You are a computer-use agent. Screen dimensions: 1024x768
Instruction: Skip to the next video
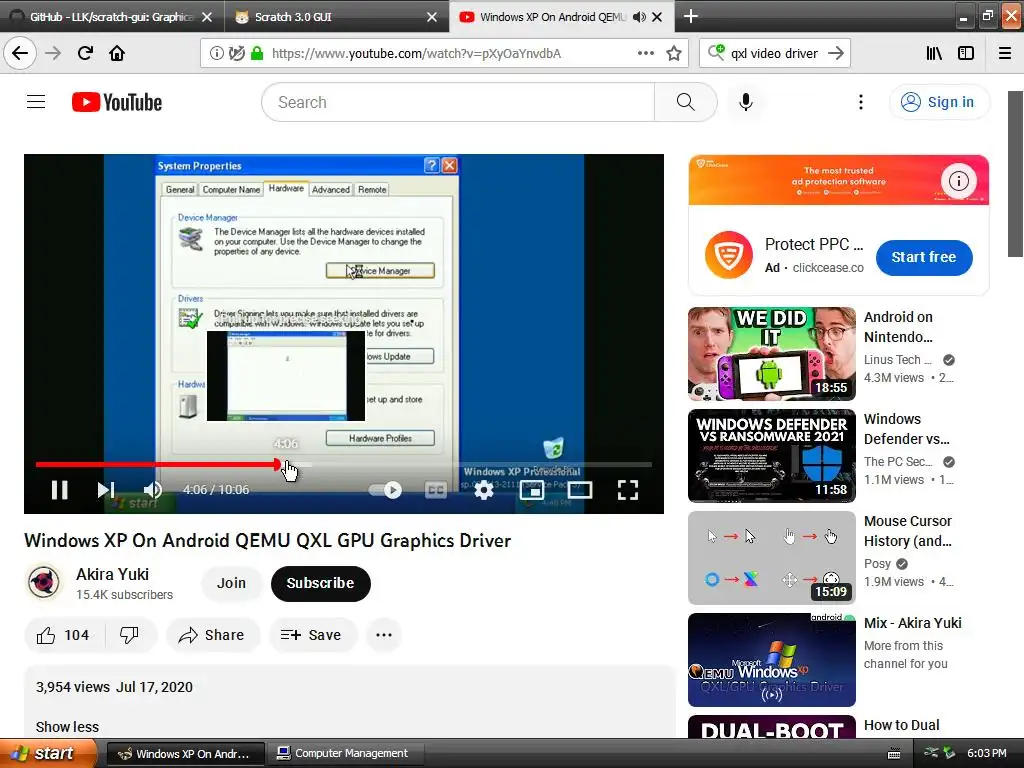[x=106, y=490]
